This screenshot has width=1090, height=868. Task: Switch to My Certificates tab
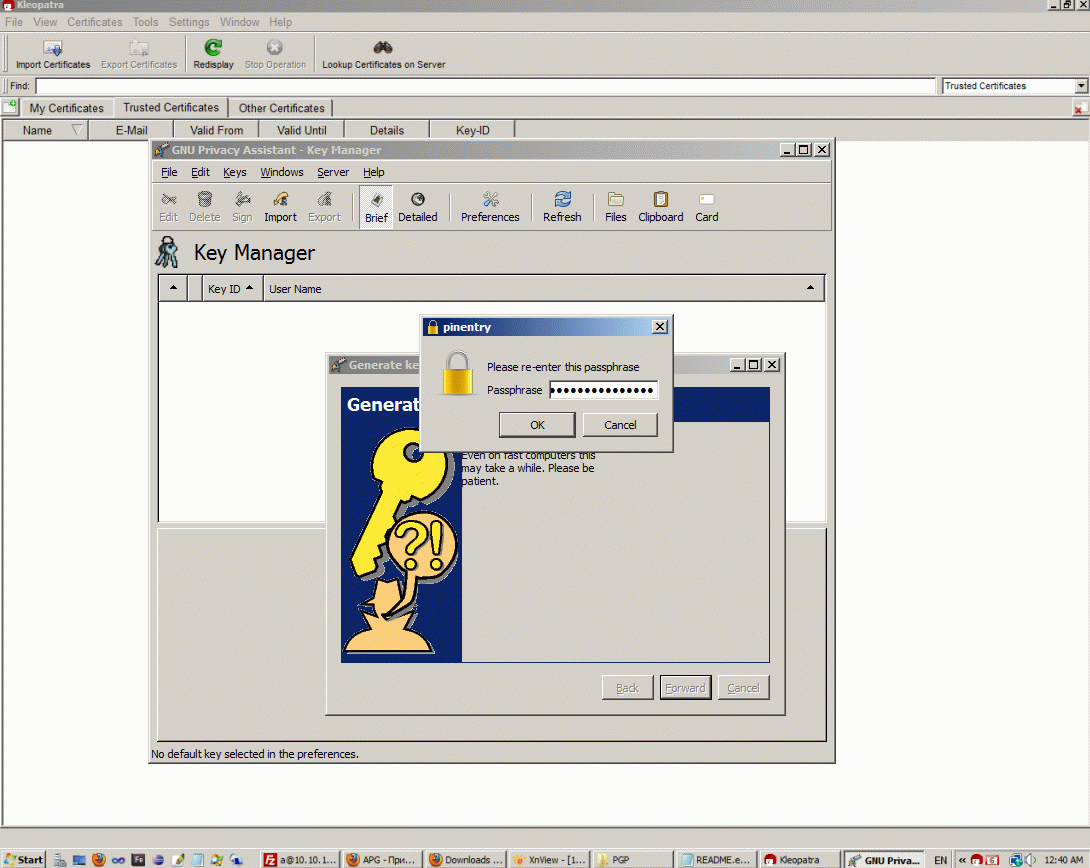[x=67, y=108]
